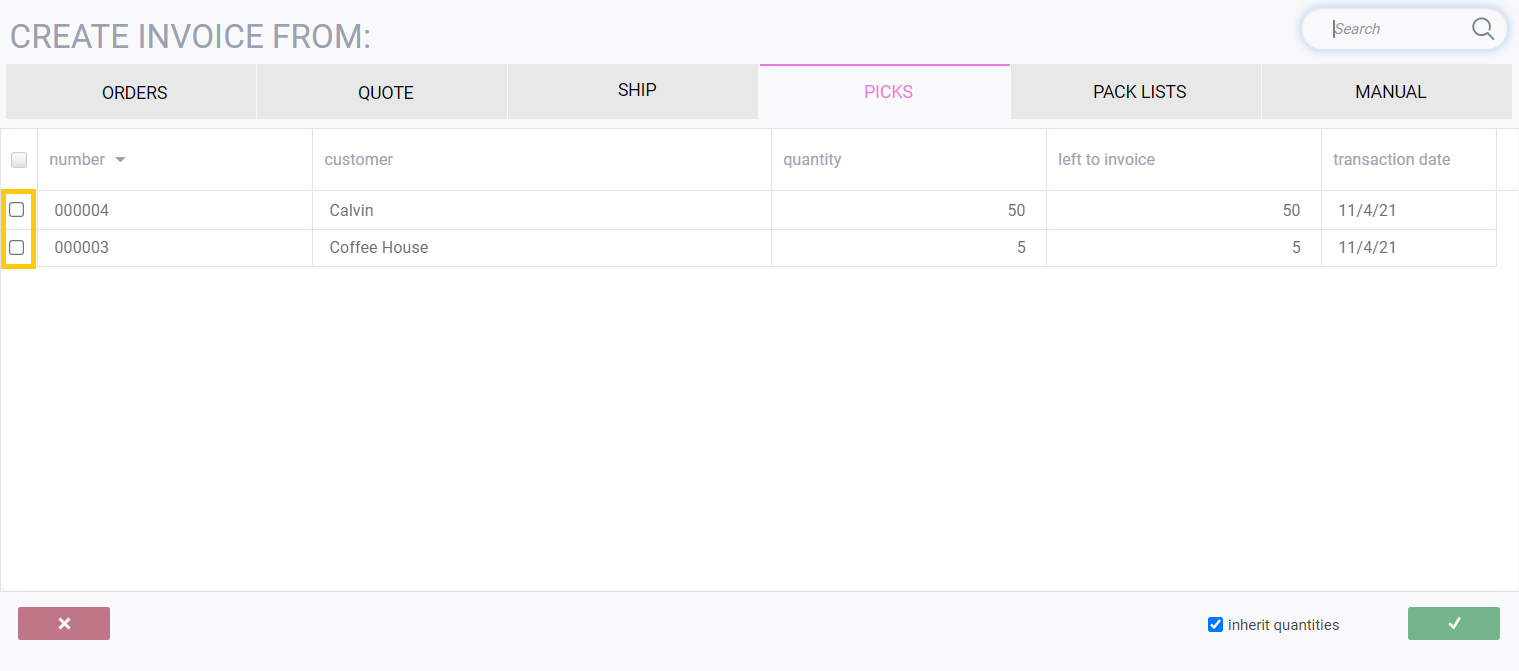
Task: Switch to the Ship tab
Action: tap(637, 91)
